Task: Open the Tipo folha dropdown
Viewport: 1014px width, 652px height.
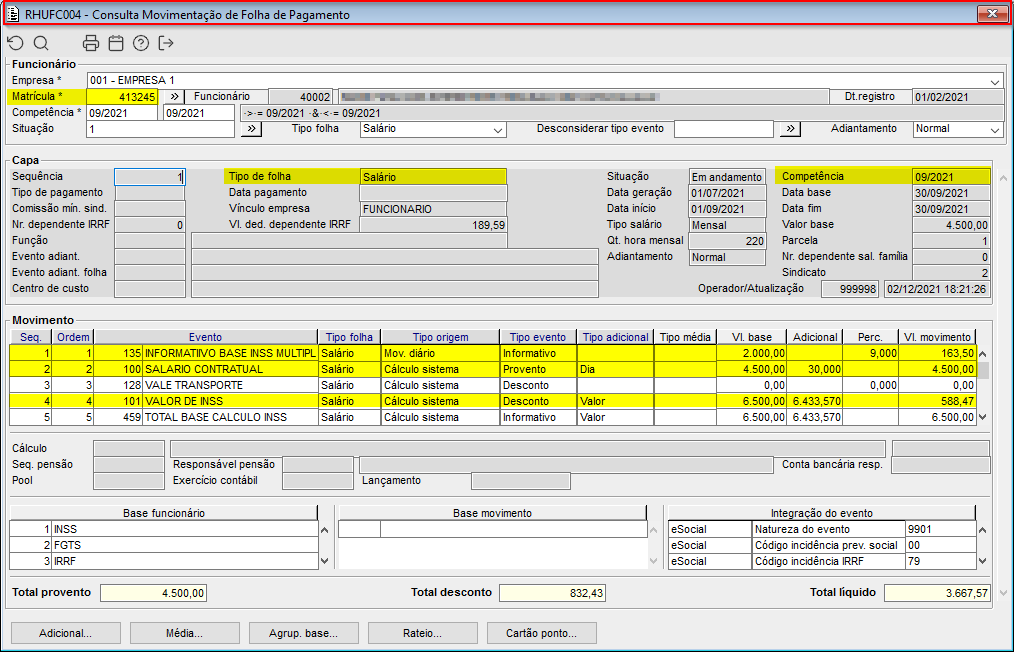Action: (x=497, y=130)
